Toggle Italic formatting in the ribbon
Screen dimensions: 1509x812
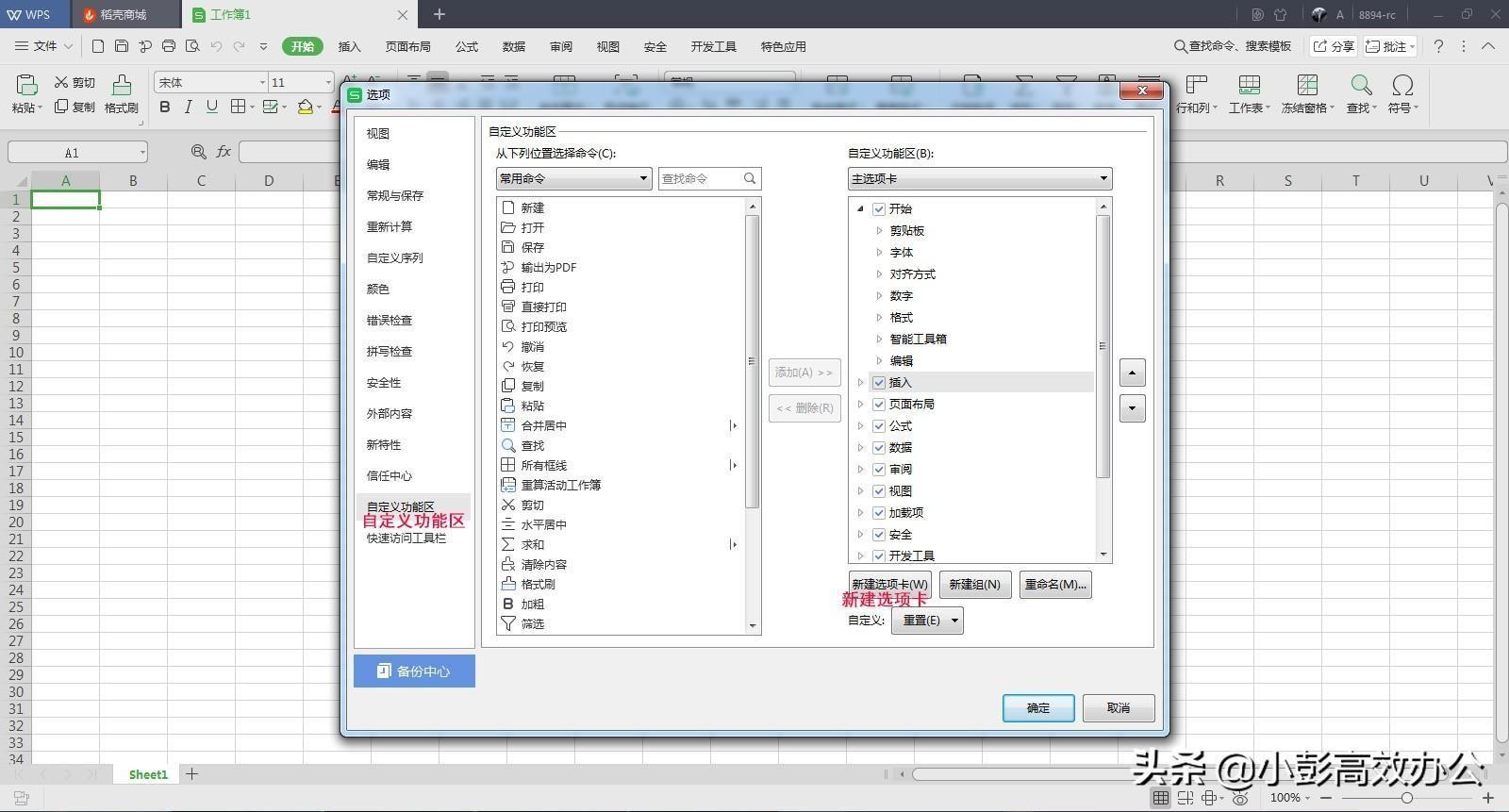(189, 107)
